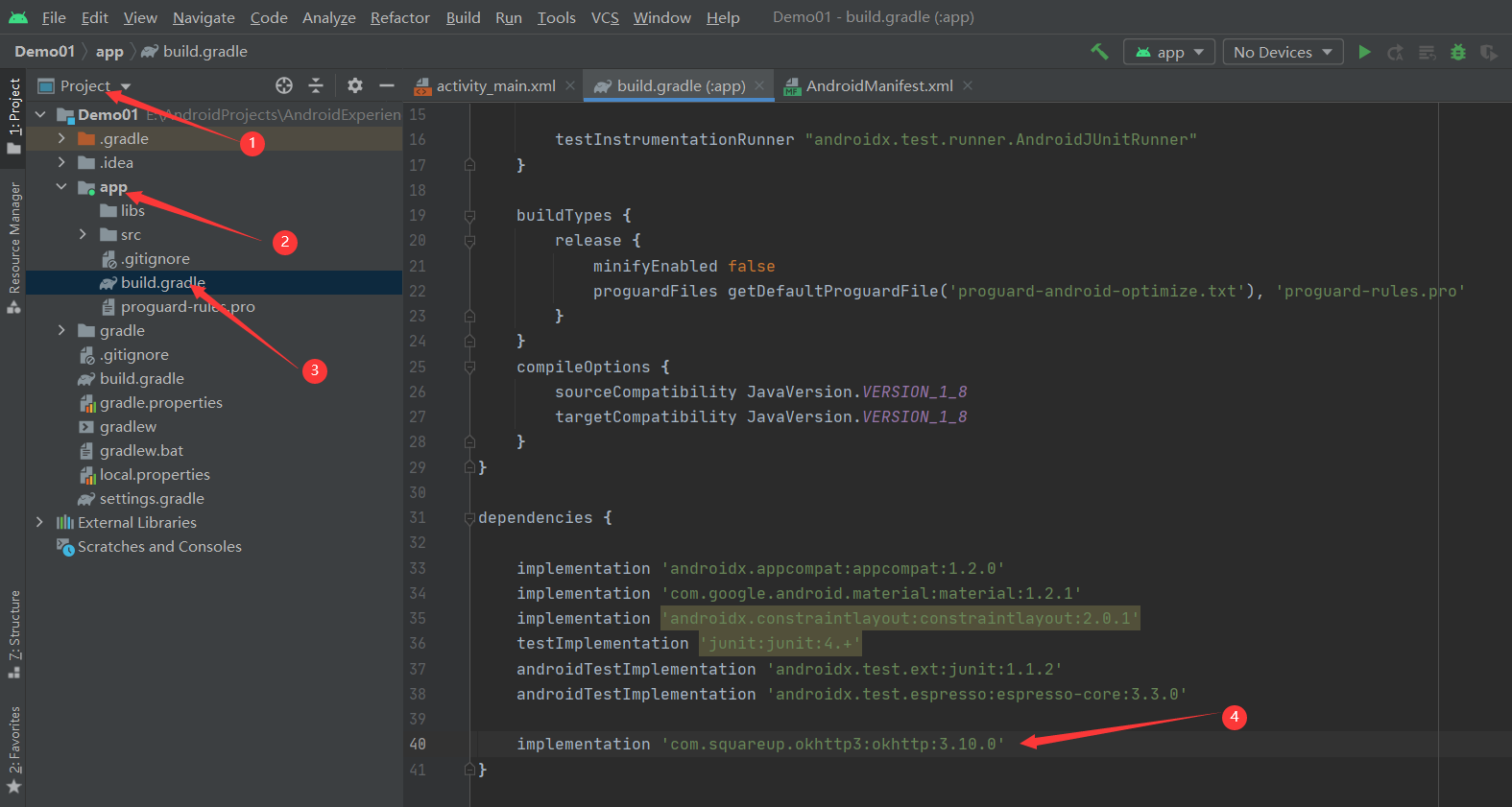Image resolution: width=1512 pixels, height=807 pixels.
Task: Select the app module's build.gradle file
Action: 163,282
